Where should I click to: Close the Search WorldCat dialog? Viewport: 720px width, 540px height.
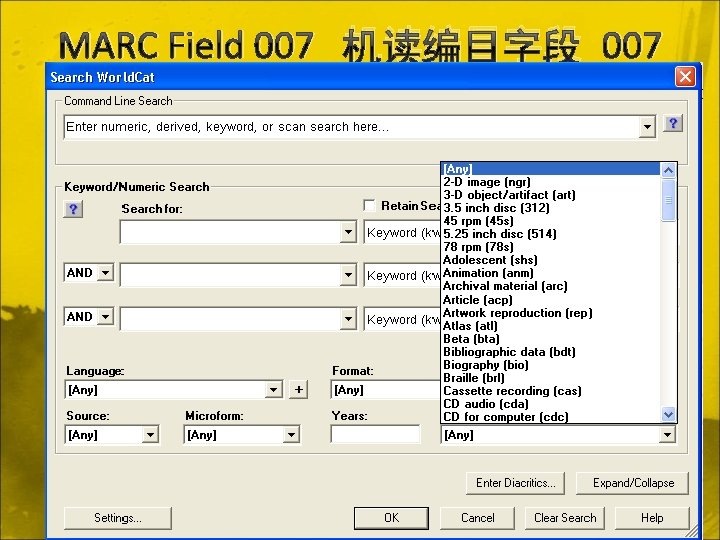685,77
